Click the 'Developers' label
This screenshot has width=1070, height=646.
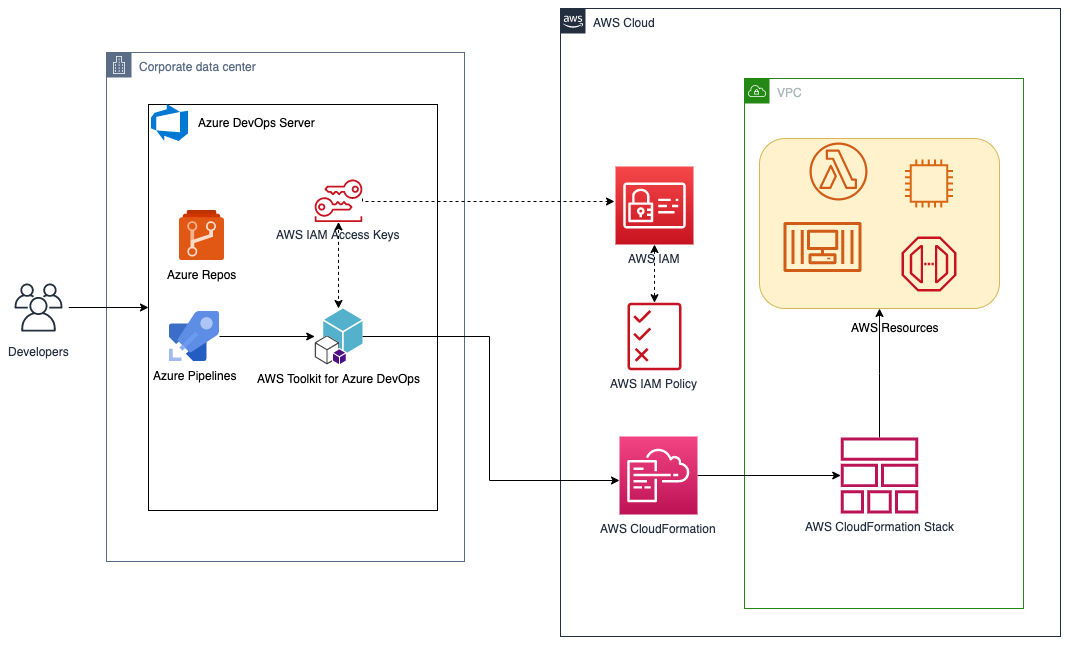pyautogui.click(x=38, y=352)
